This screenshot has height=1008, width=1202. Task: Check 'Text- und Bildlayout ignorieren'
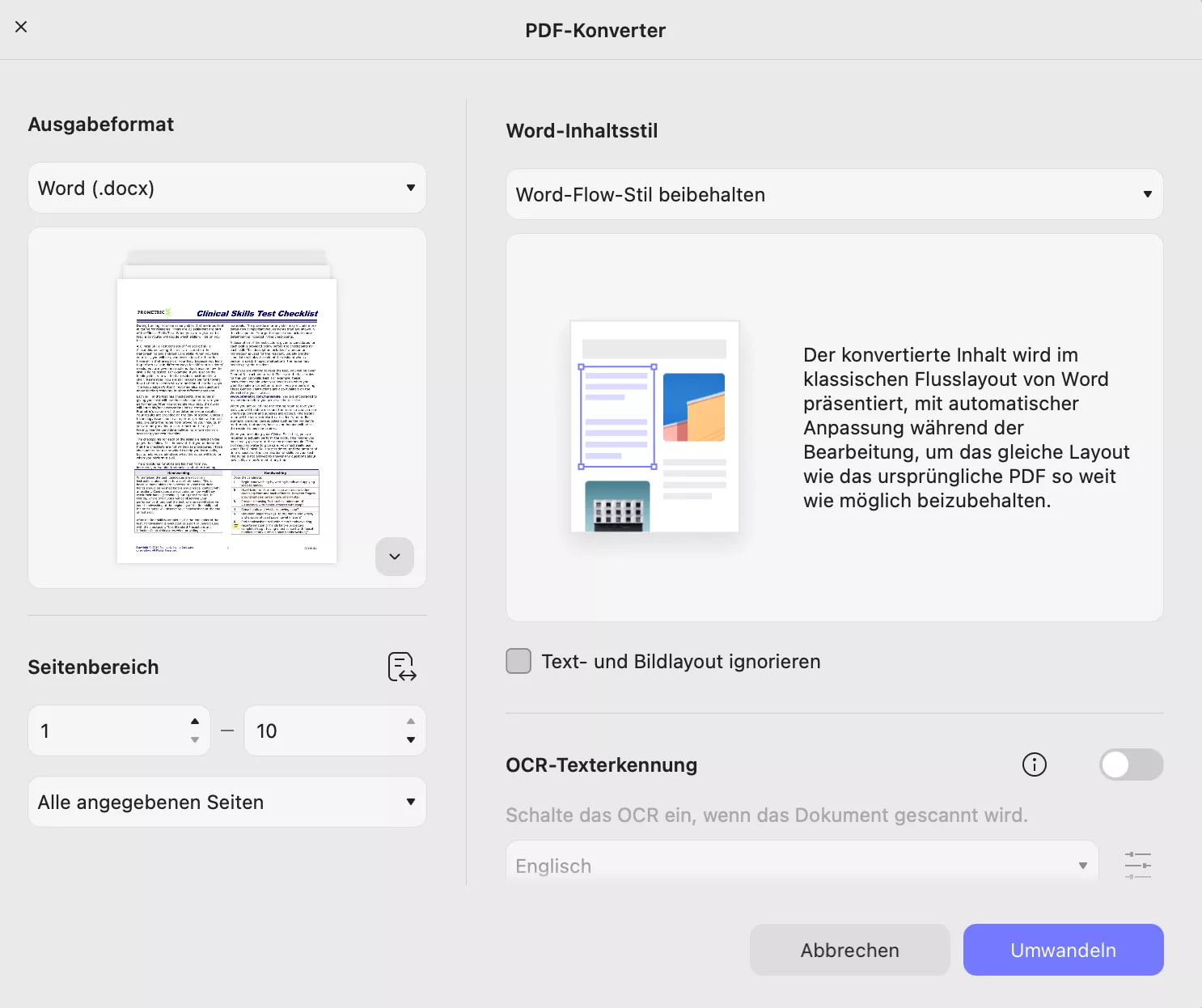coord(518,661)
